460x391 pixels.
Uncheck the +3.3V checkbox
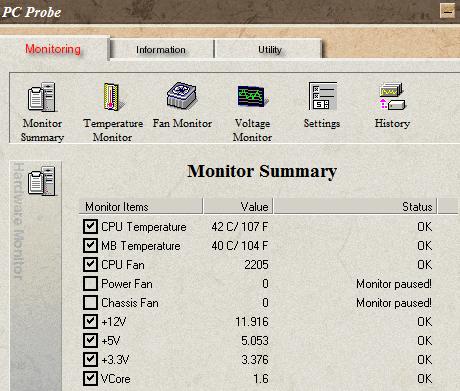pyautogui.click(x=90, y=359)
